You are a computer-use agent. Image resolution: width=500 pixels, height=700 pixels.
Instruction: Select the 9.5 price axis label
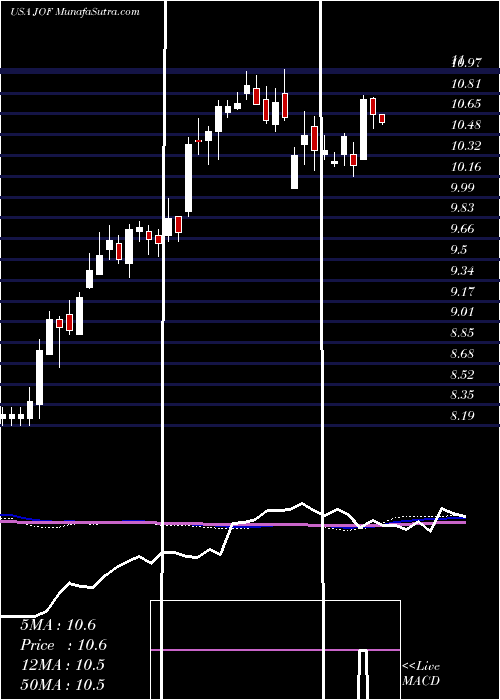[459, 250]
